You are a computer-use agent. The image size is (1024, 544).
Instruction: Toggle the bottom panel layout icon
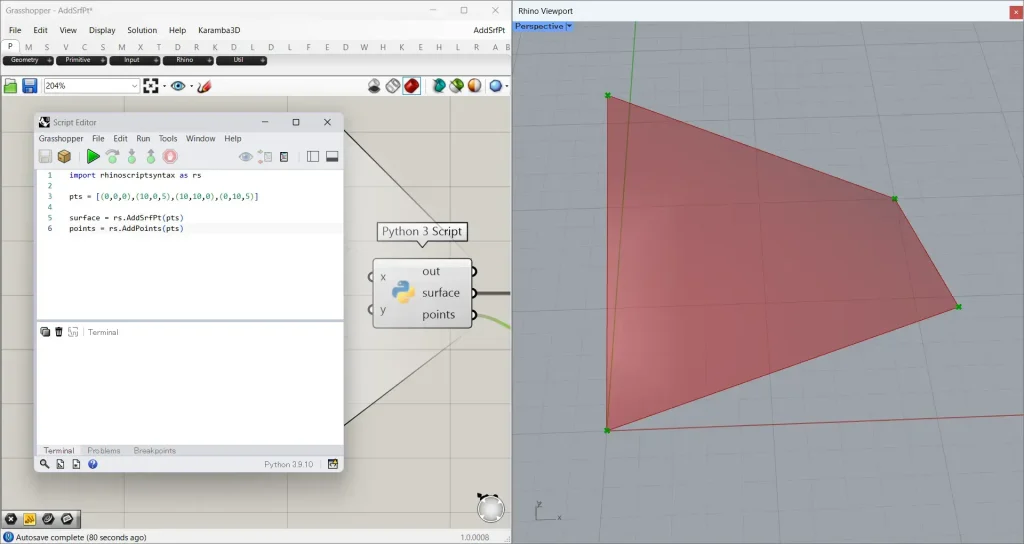[332, 156]
